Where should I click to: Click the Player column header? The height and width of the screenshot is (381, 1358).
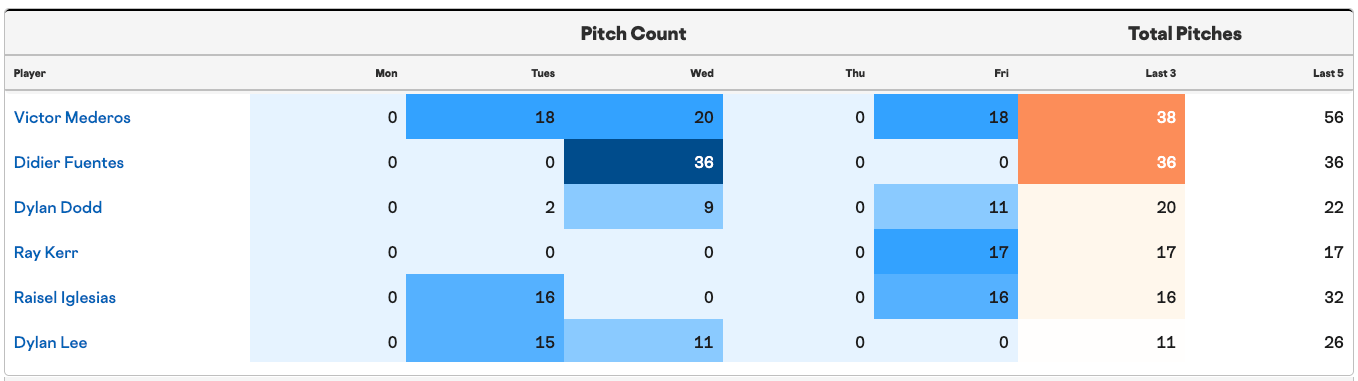[x=30, y=73]
